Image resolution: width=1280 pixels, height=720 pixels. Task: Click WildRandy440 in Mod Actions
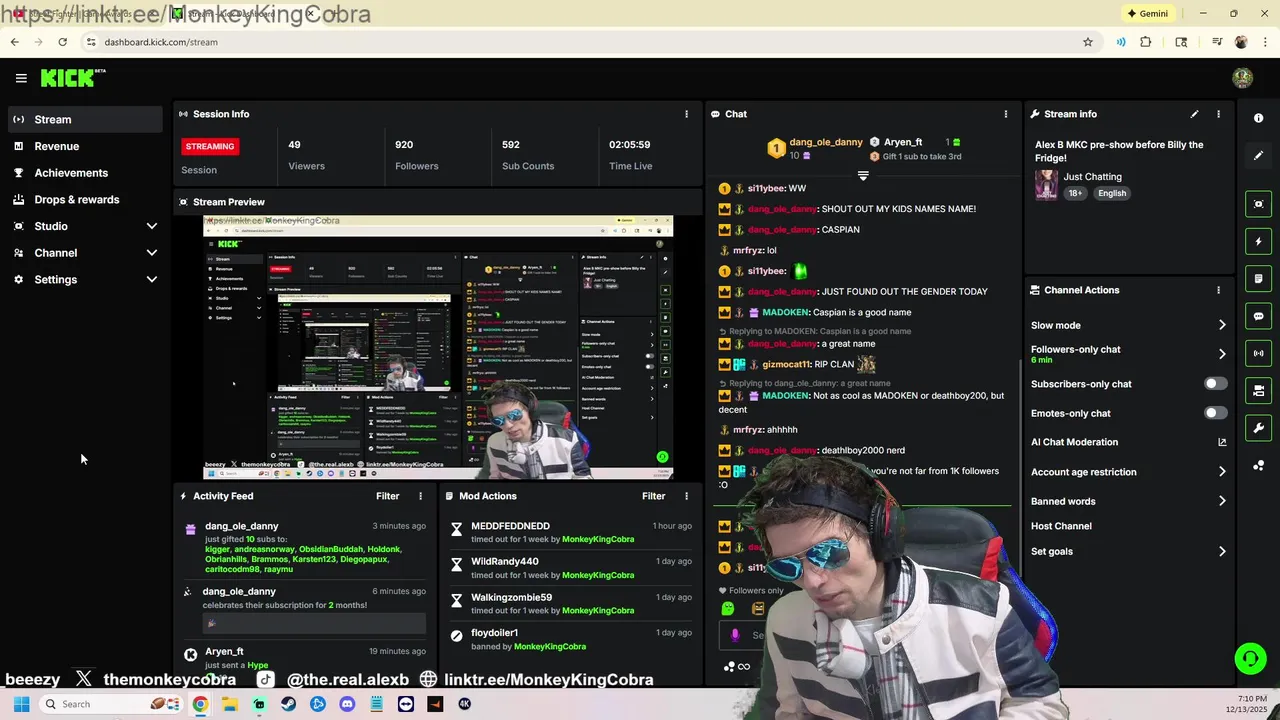(x=505, y=562)
